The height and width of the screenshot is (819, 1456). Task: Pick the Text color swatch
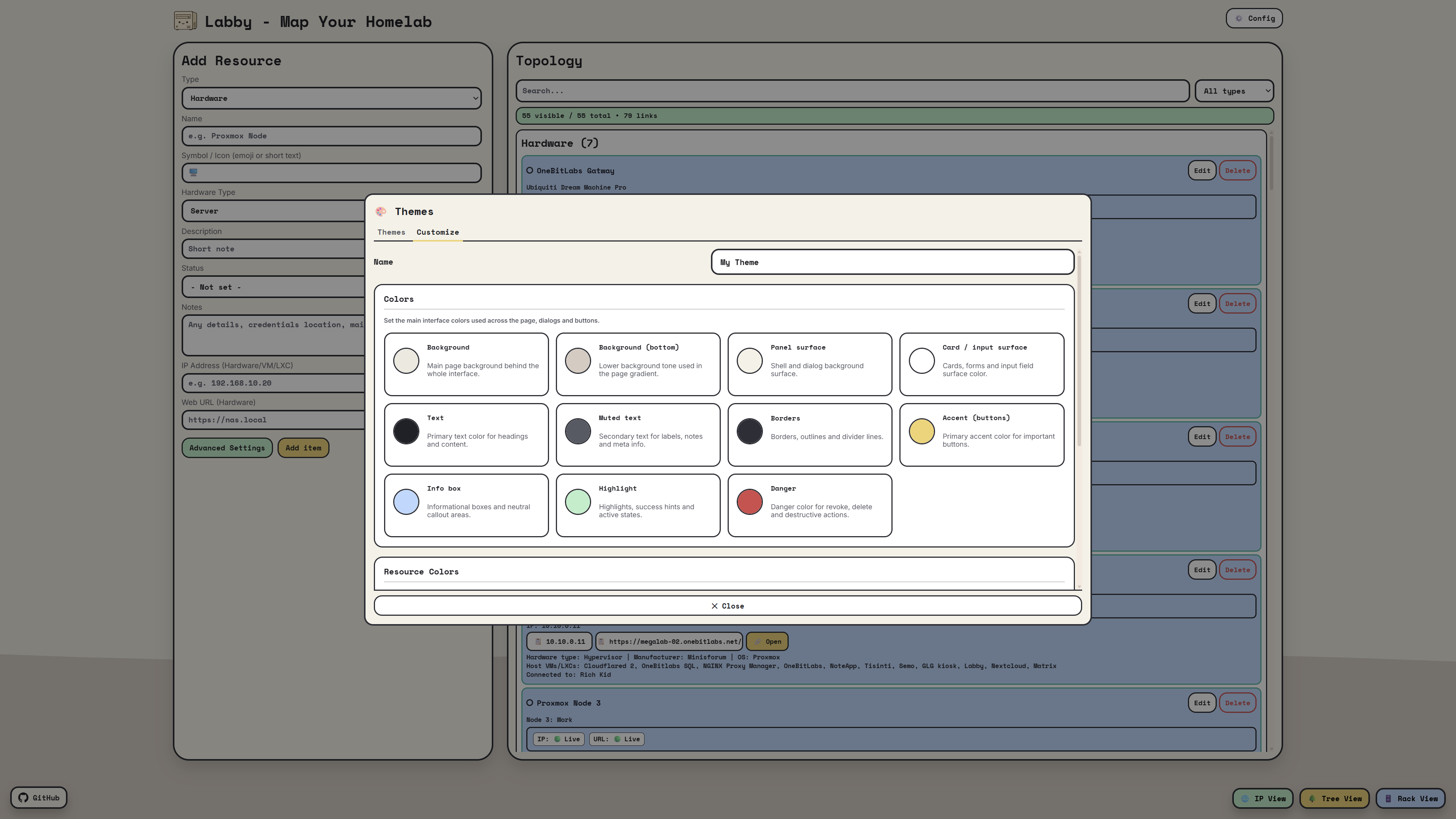point(406,431)
